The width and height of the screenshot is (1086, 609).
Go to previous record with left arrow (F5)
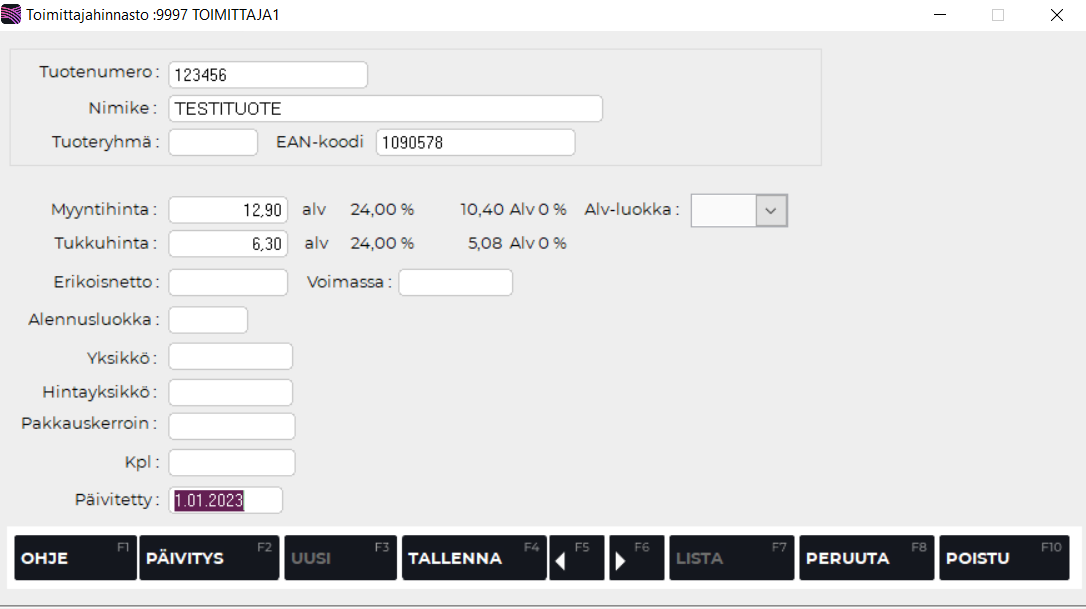click(577, 558)
